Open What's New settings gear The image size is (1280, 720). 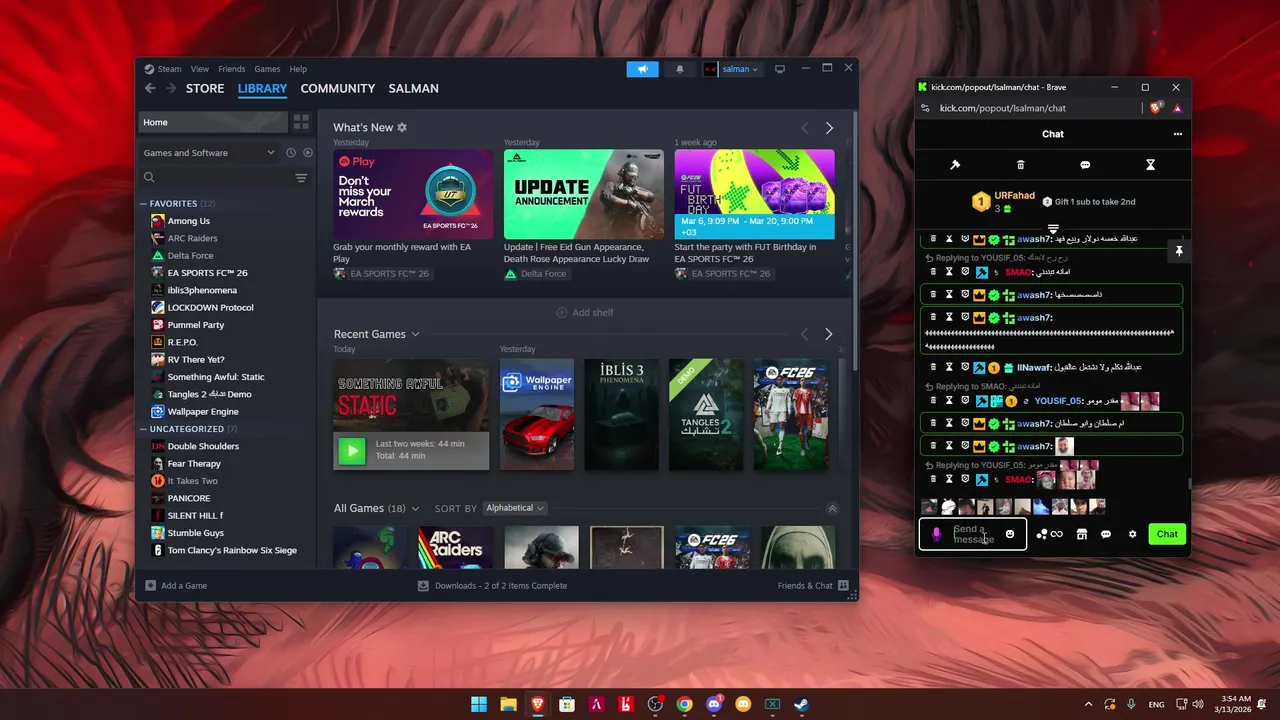pyautogui.click(x=402, y=128)
